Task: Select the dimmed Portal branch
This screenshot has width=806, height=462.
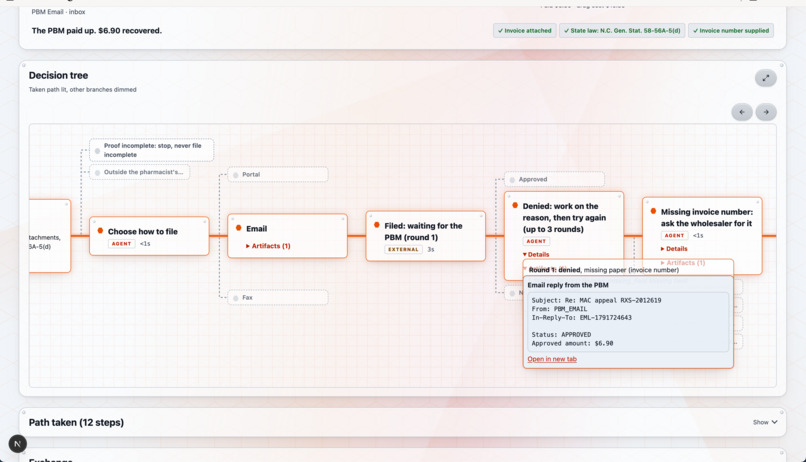Action: 278,175
